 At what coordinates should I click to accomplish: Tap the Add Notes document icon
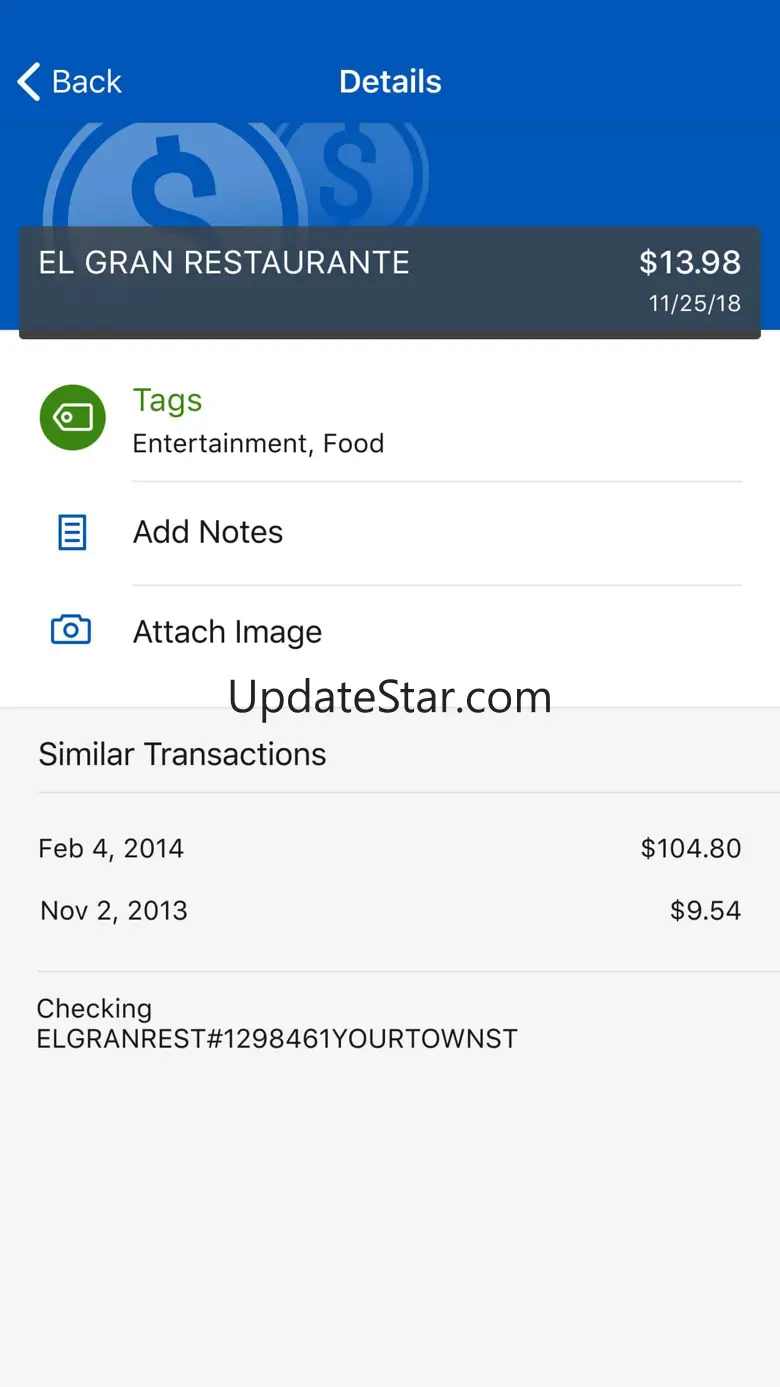72,532
